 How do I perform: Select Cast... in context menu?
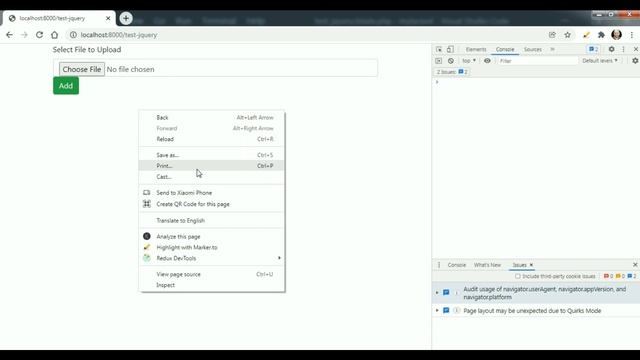coord(212,177)
